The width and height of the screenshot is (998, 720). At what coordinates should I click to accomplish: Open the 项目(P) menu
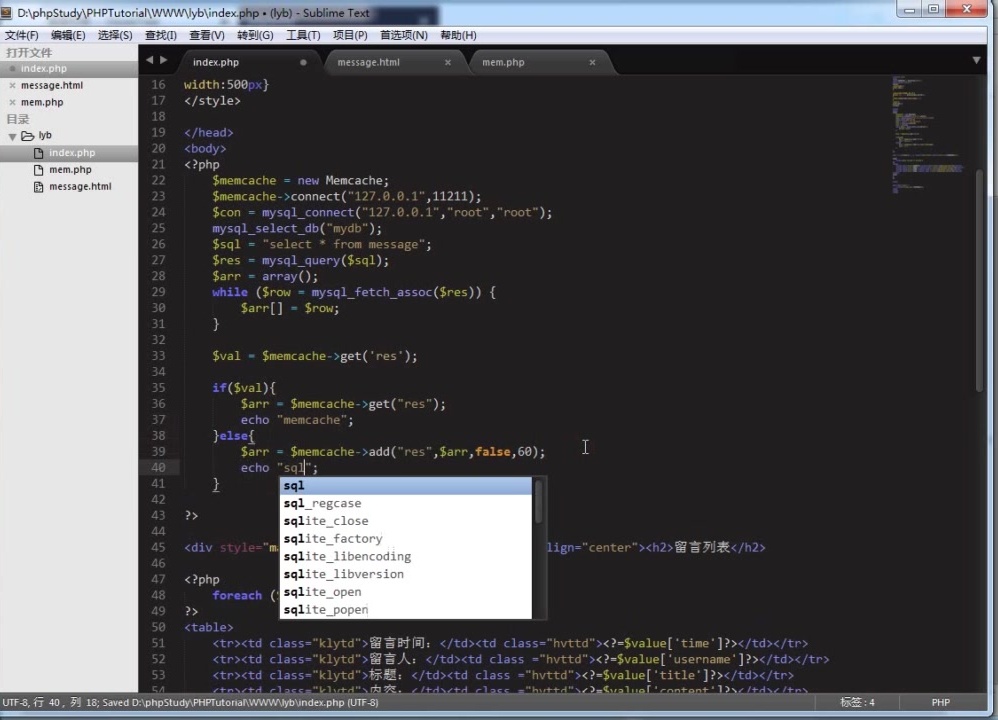point(350,35)
